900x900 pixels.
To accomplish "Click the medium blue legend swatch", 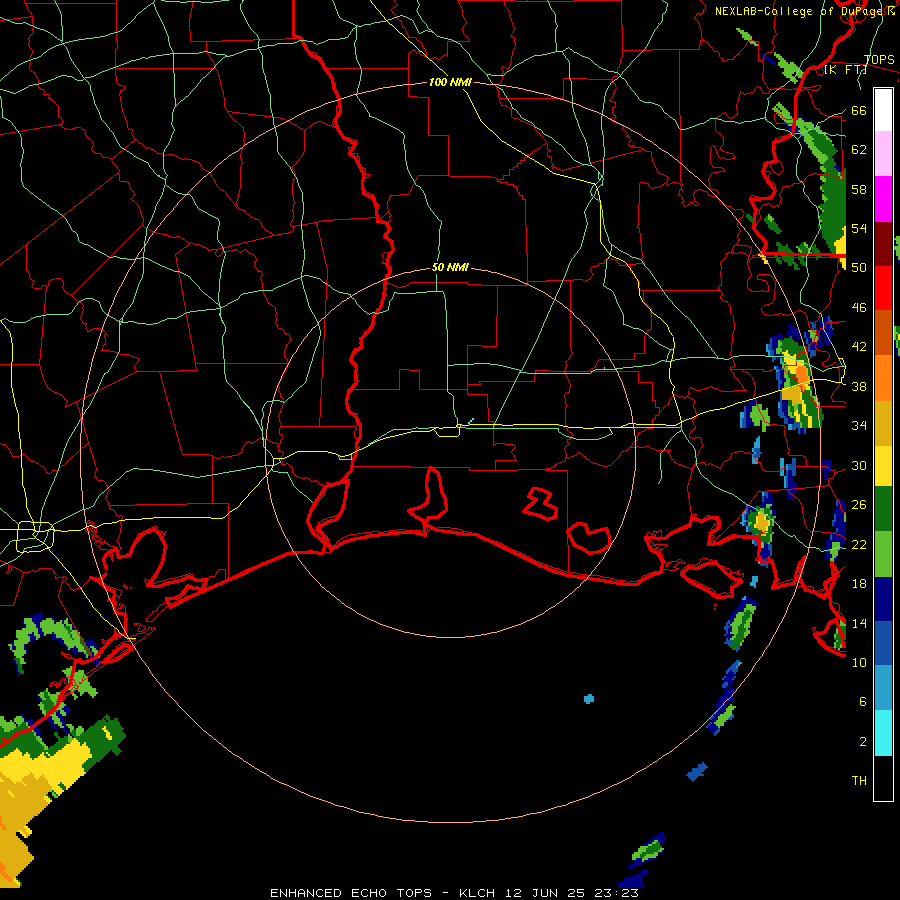I will coord(883,643).
